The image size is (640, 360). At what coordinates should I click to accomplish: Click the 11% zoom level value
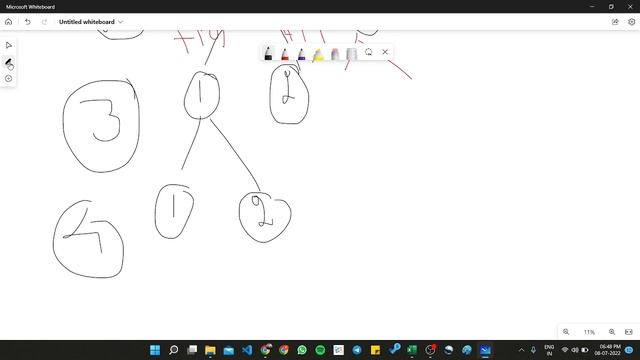pyautogui.click(x=589, y=332)
